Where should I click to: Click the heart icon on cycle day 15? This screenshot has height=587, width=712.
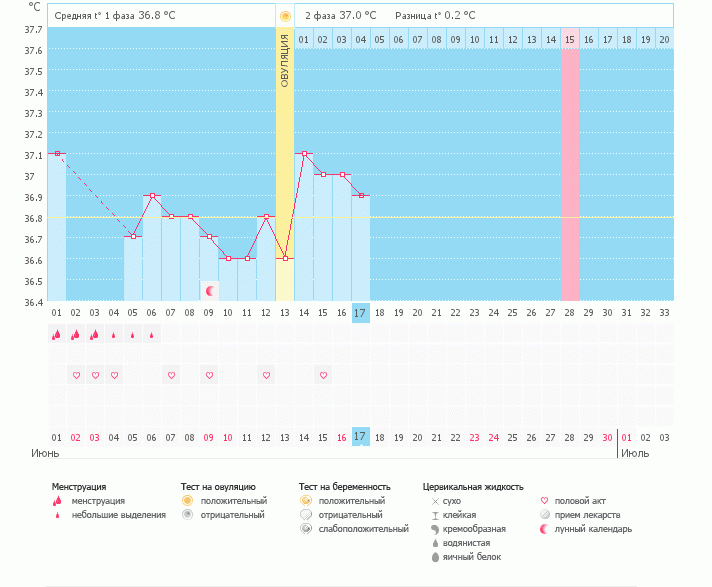point(323,375)
